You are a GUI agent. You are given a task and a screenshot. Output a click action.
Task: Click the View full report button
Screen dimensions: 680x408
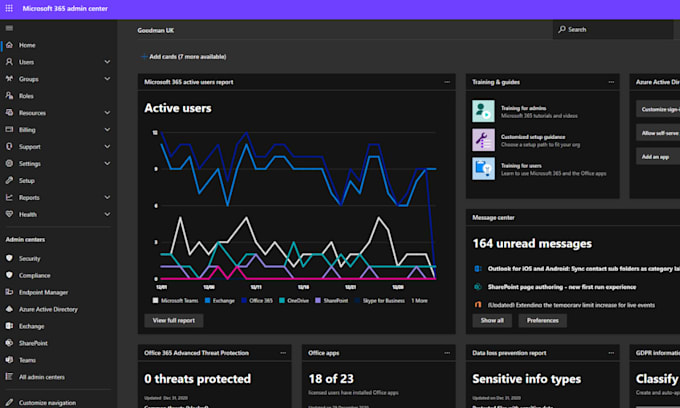[x=174, y=320]
